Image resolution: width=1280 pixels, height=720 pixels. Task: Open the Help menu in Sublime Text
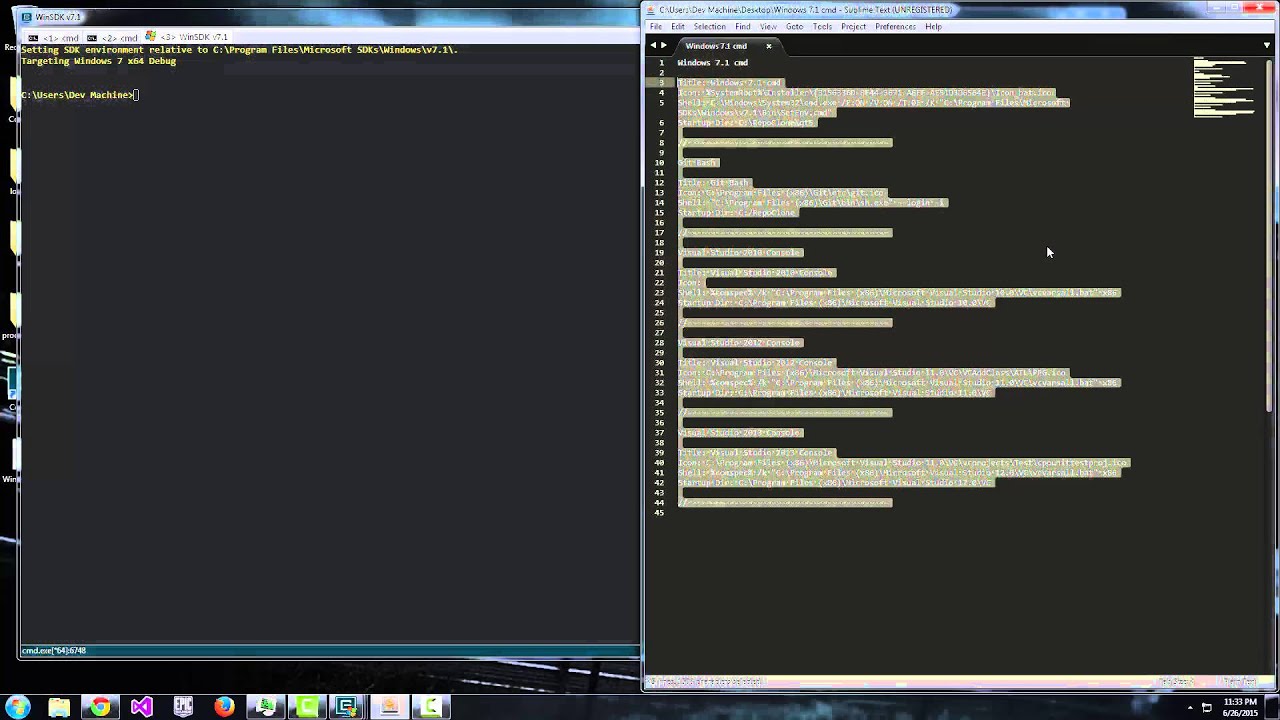pyautogui.click(x=933, y=27)
